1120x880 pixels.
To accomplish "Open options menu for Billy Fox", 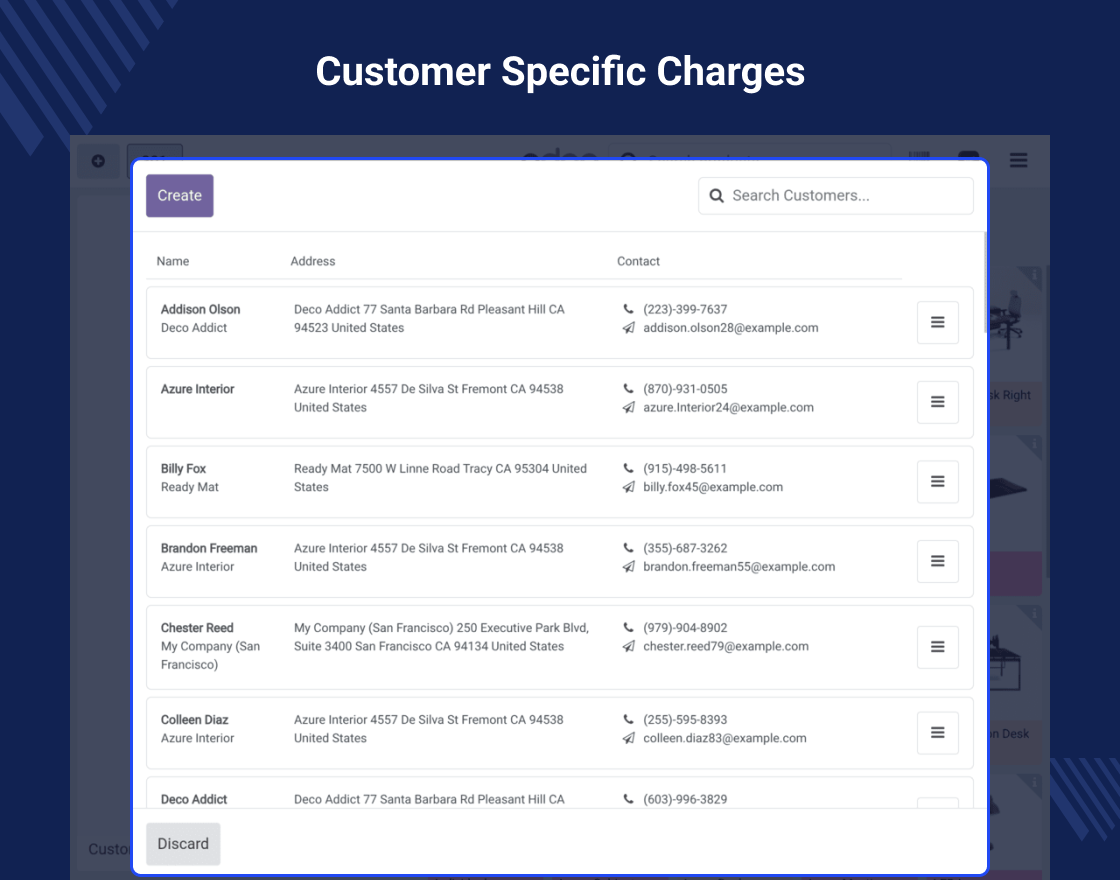I will click(x=938, y=482).
